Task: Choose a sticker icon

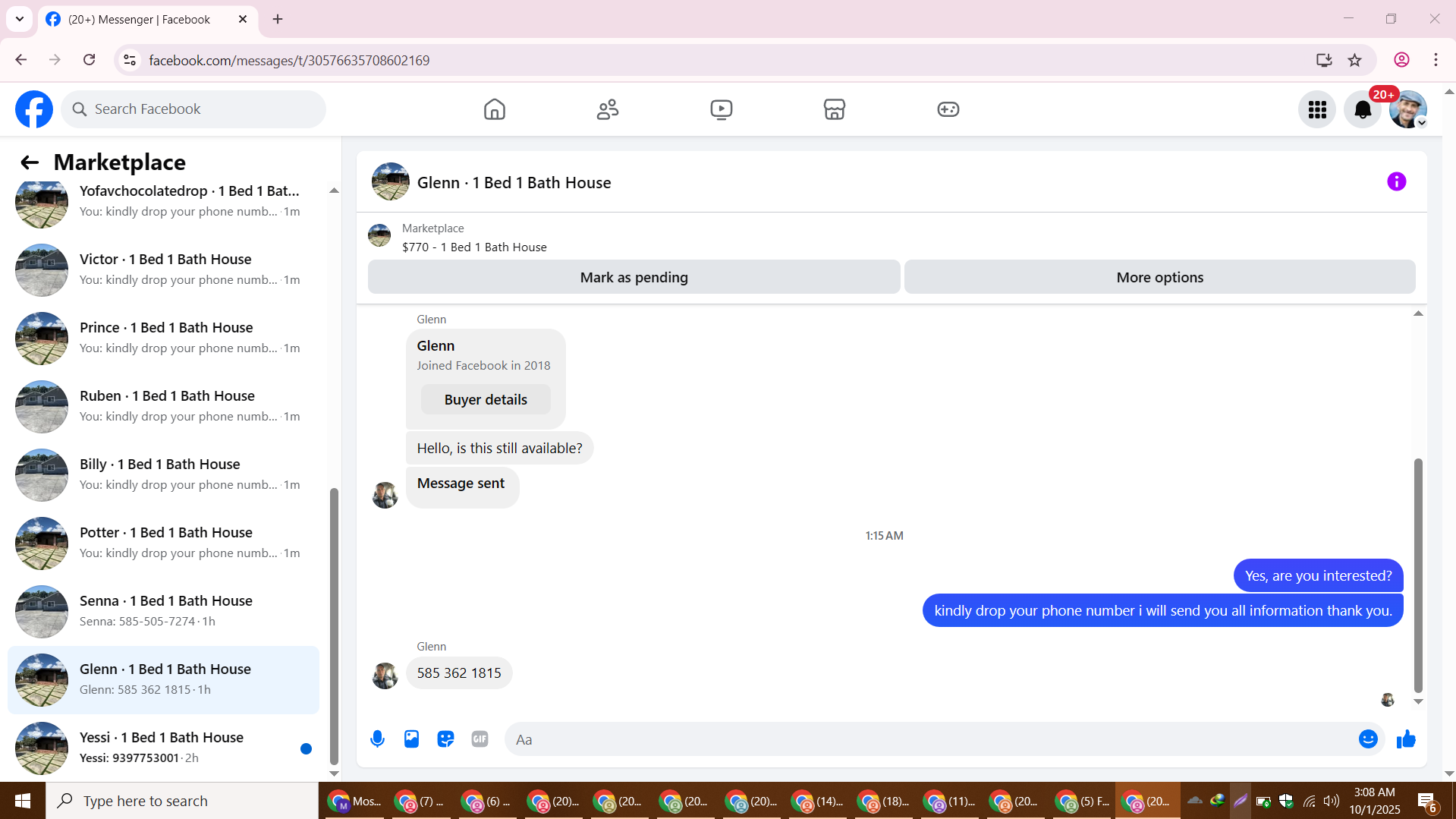Action: click(445, 739)
